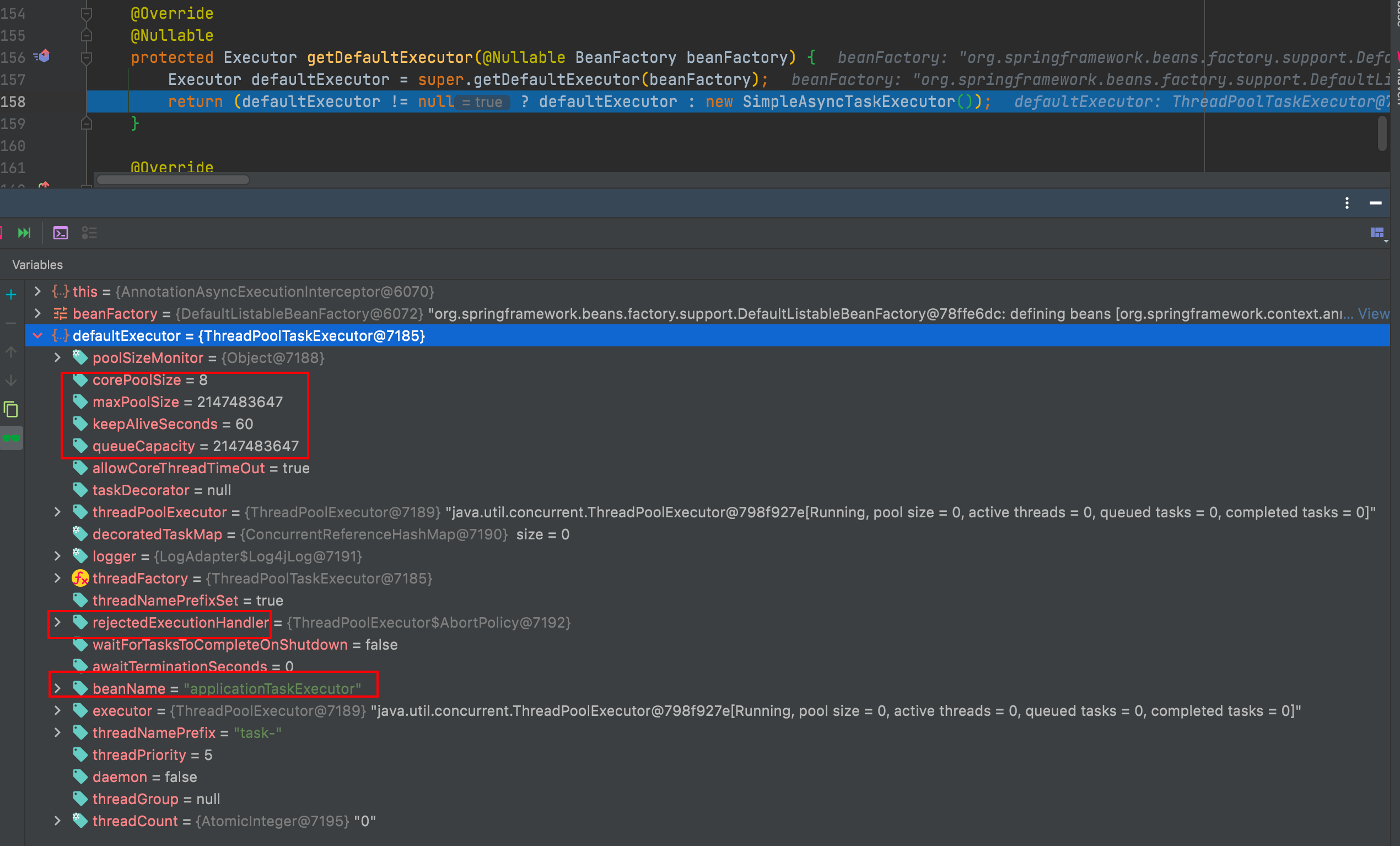Click the Trace Current Stream Chain icon
Viewport: 1400px width, 846px height.
pyautogui.click(x=89, y=233)
